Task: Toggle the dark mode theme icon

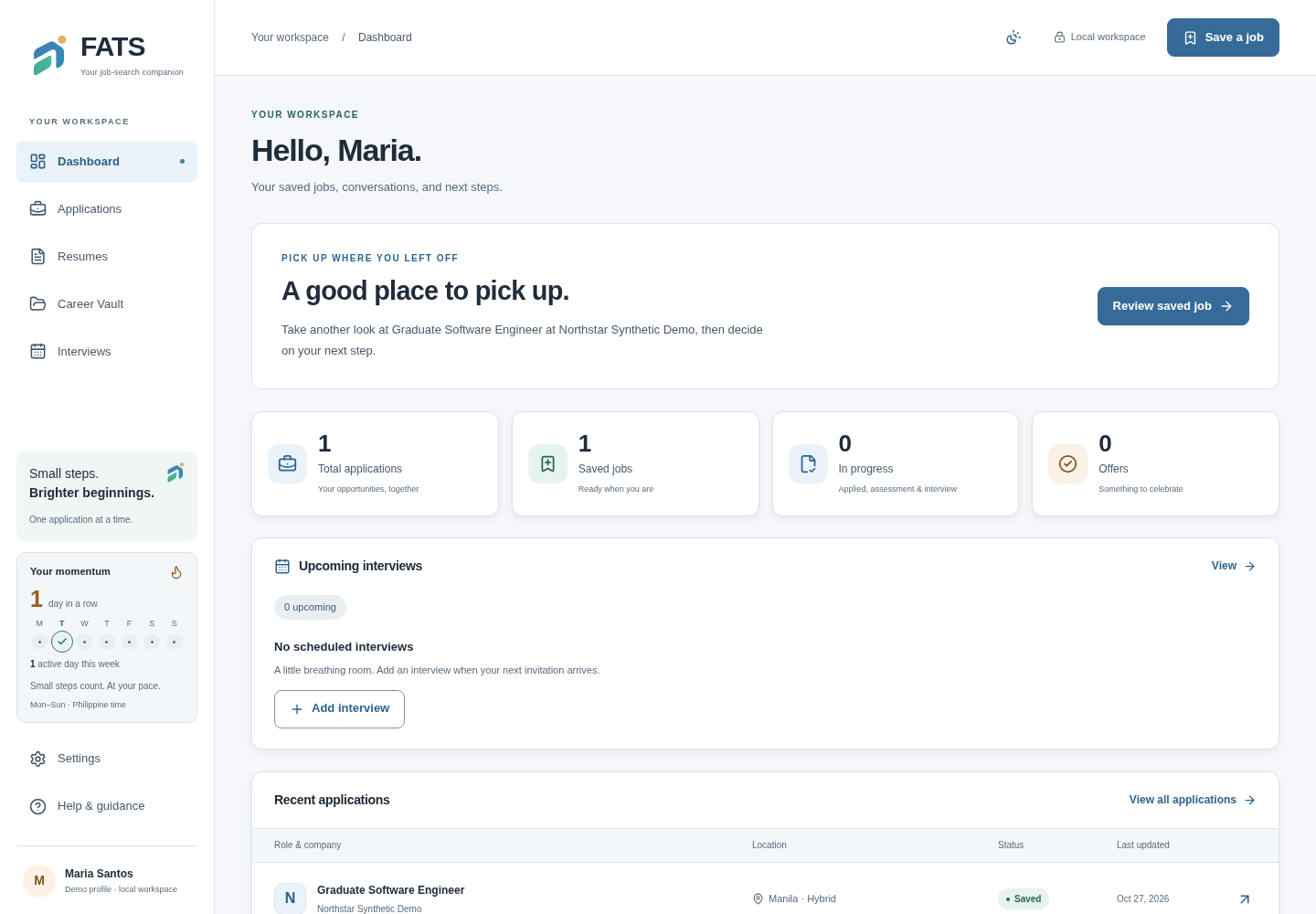Action: (x=1013, y=37)
